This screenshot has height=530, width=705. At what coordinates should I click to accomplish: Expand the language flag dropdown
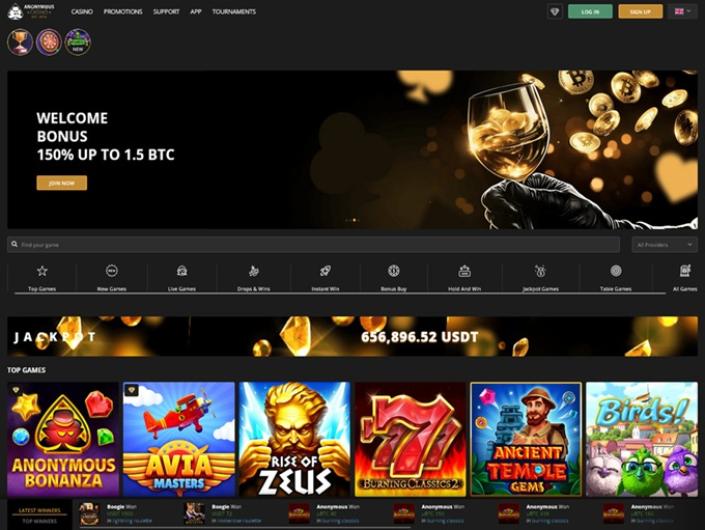683,12
